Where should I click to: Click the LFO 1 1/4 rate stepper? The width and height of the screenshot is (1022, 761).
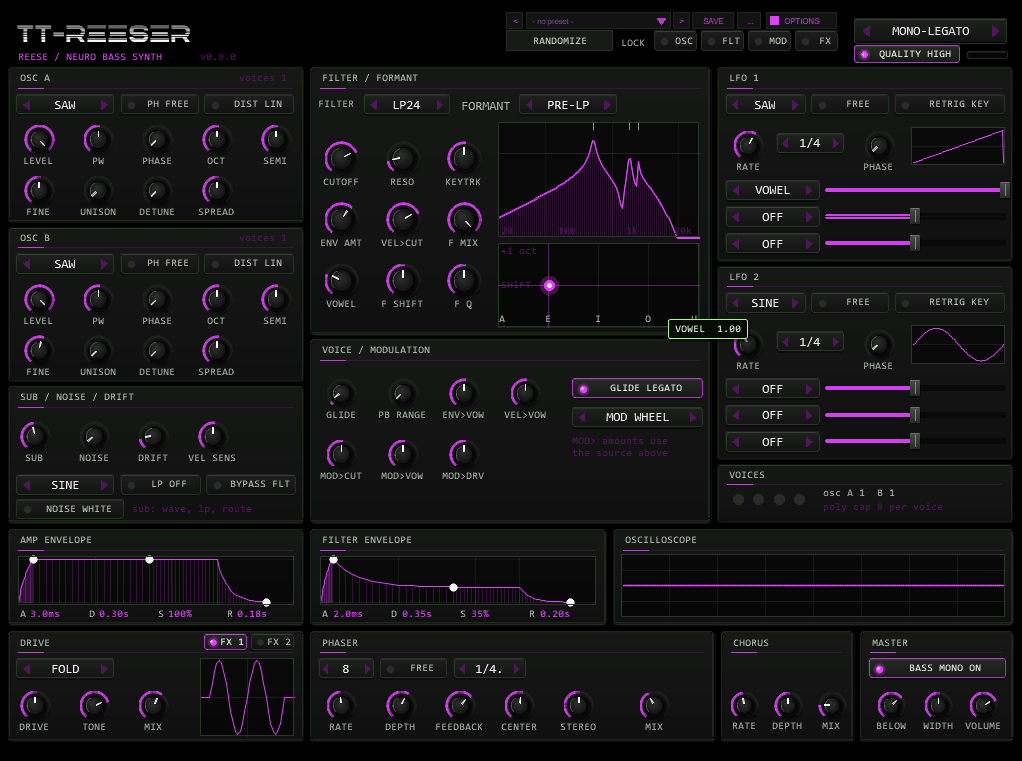[810, 143]
